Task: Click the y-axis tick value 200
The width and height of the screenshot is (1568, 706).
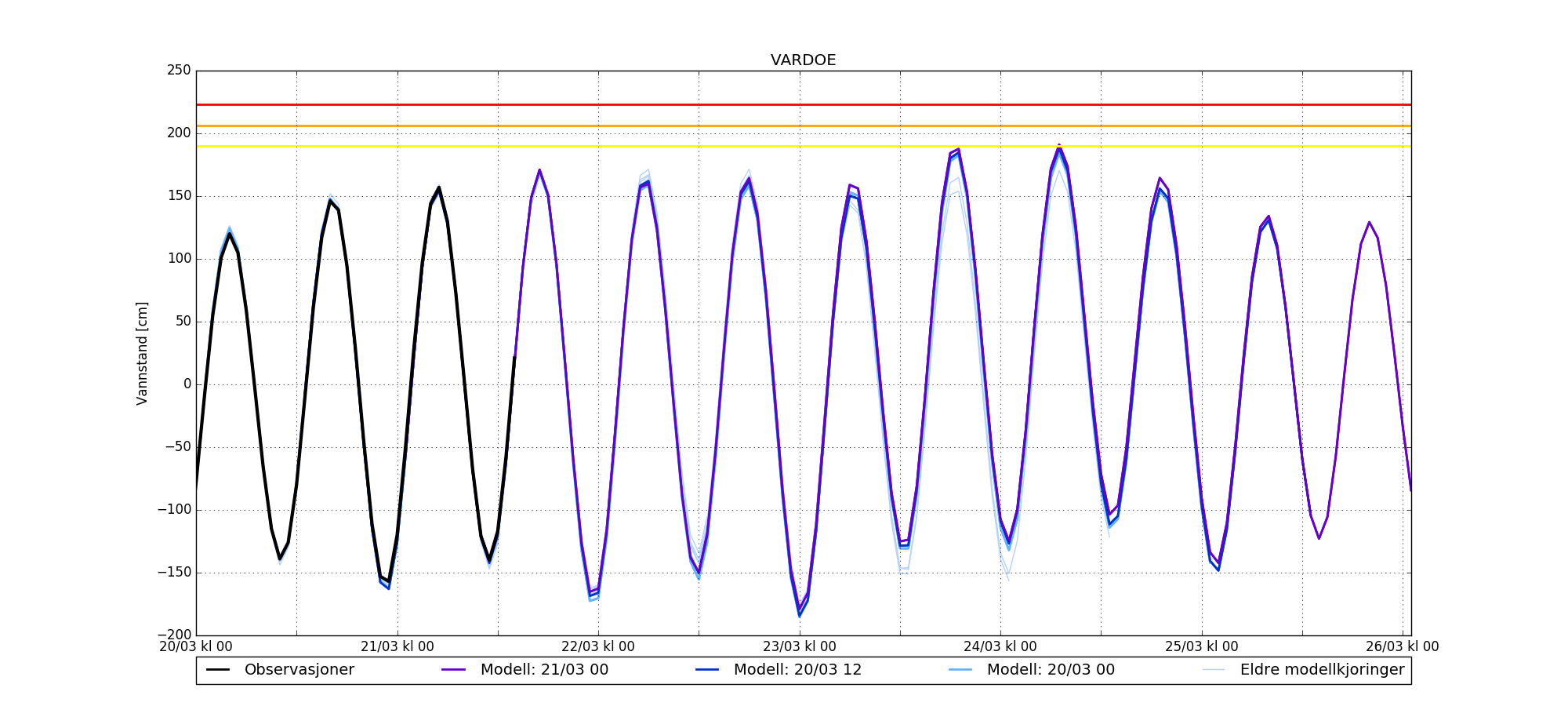Action: click(x=179, y=133)
